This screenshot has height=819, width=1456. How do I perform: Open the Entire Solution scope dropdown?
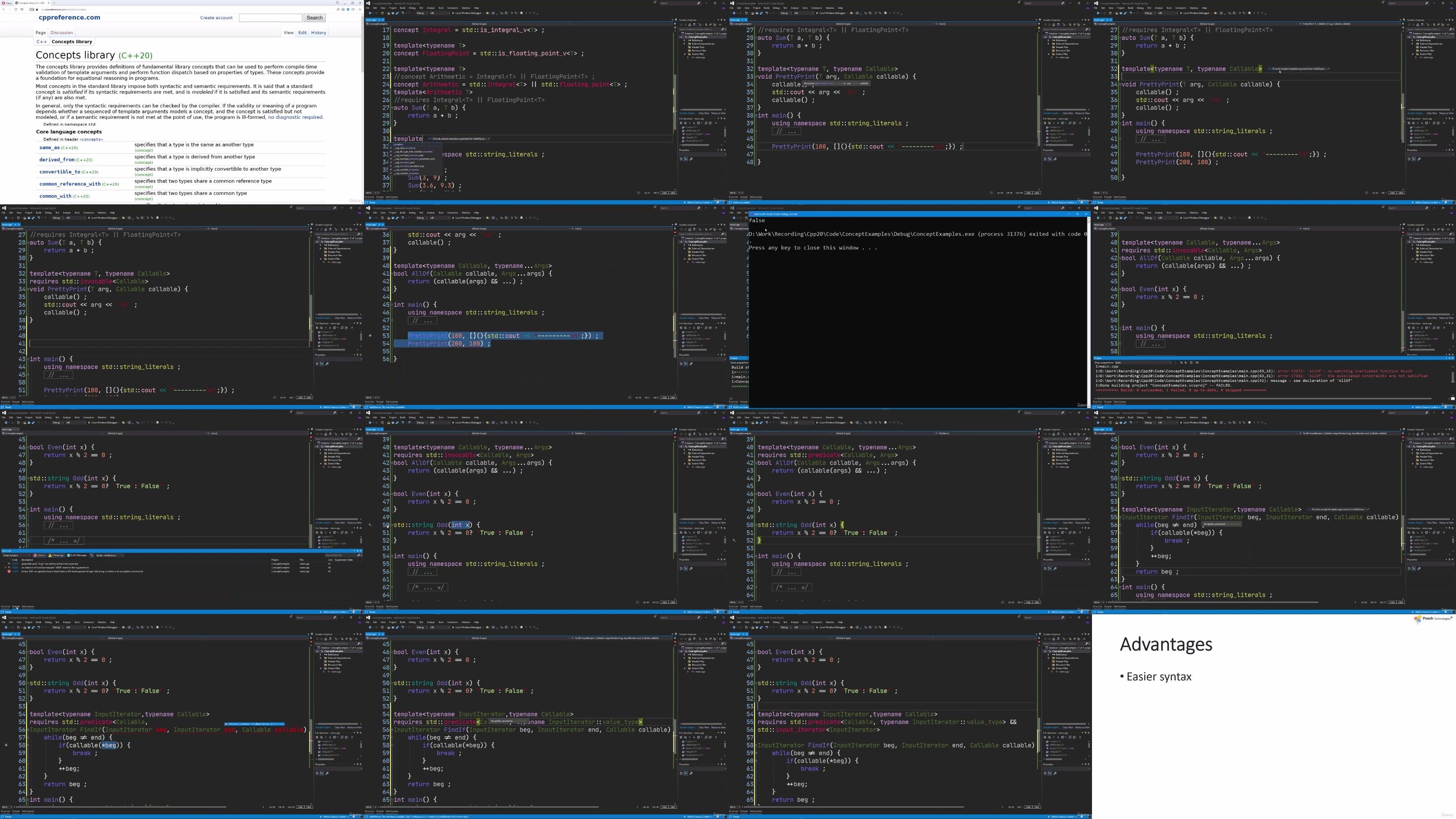17,556
